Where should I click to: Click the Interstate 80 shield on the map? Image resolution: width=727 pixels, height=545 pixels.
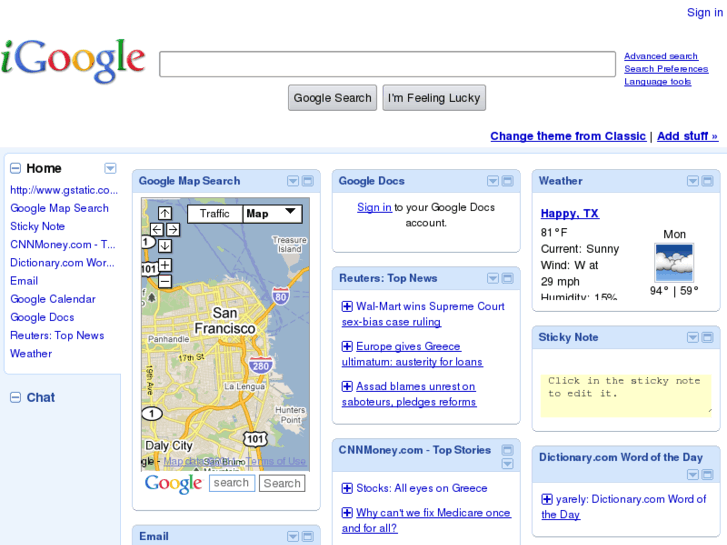click(x=281, y=296)
